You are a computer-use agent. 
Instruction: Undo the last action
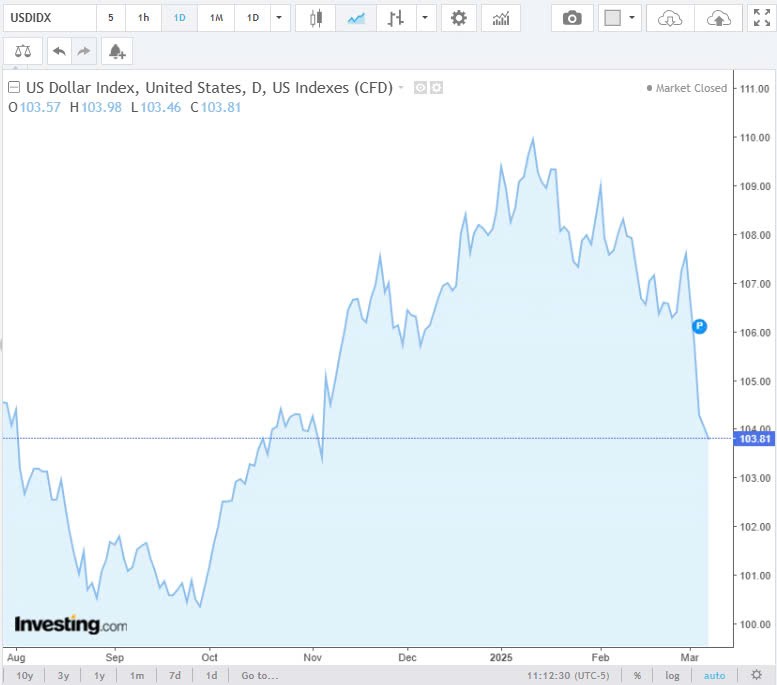click(59, 51)
